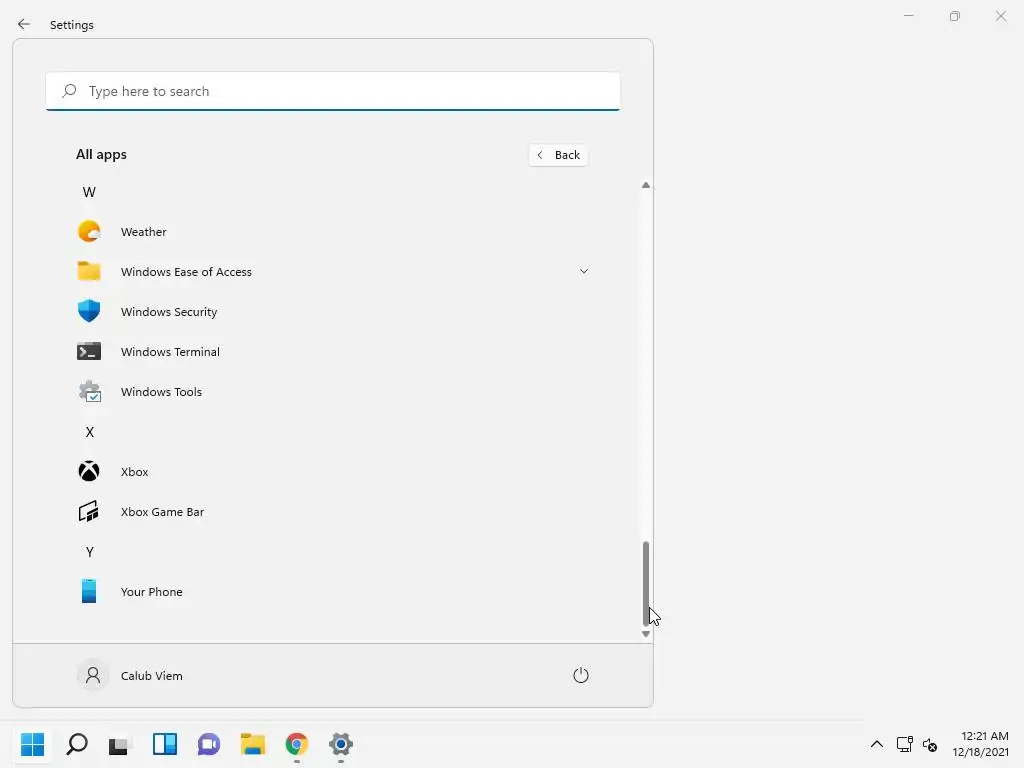Viewport: 1024px width, 768px height.
Task: Click the Calub Viem user avatar
Action: (x=93, y=675)
